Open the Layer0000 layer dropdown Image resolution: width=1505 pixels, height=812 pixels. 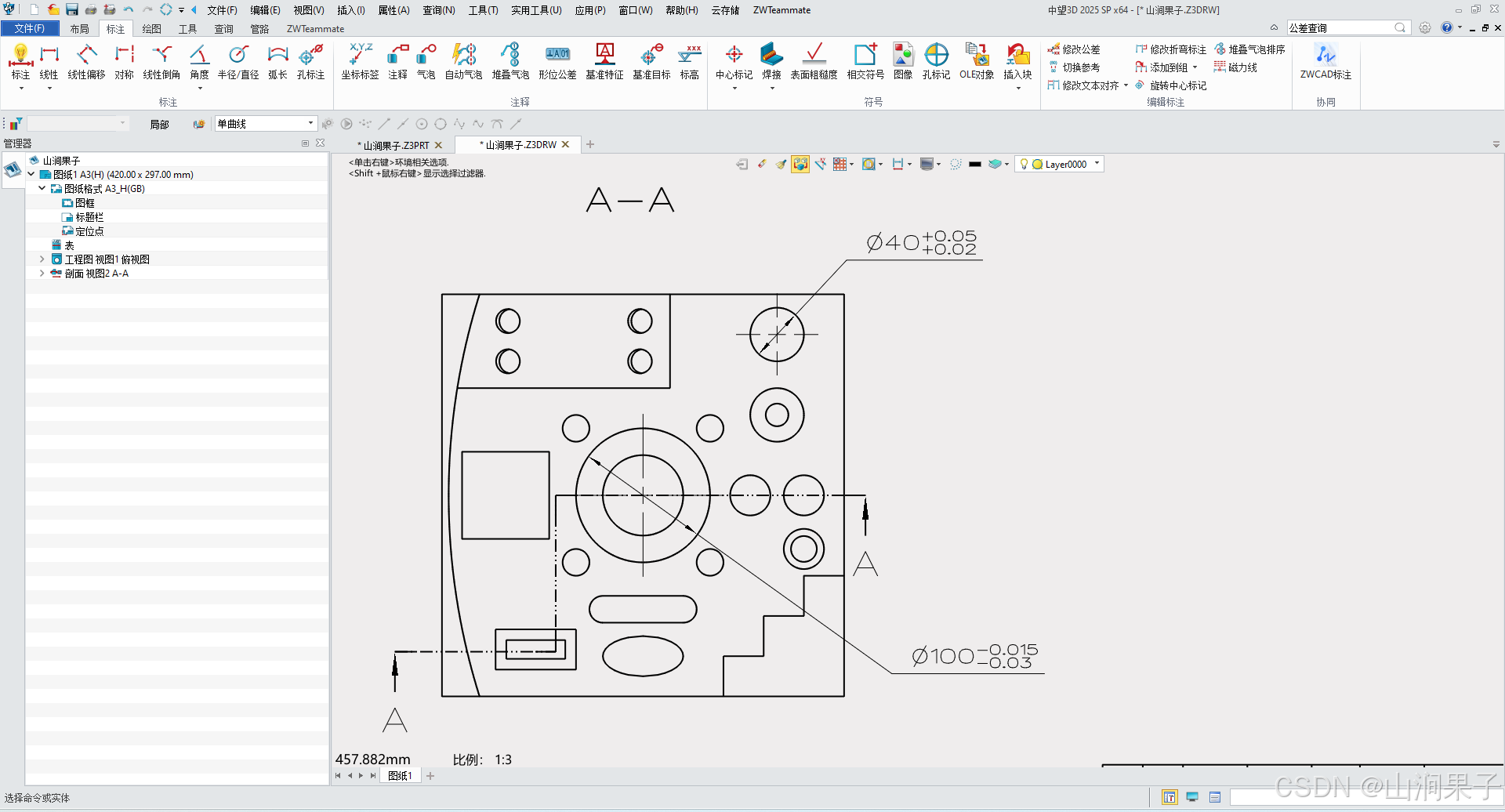tap(1097, 164)
